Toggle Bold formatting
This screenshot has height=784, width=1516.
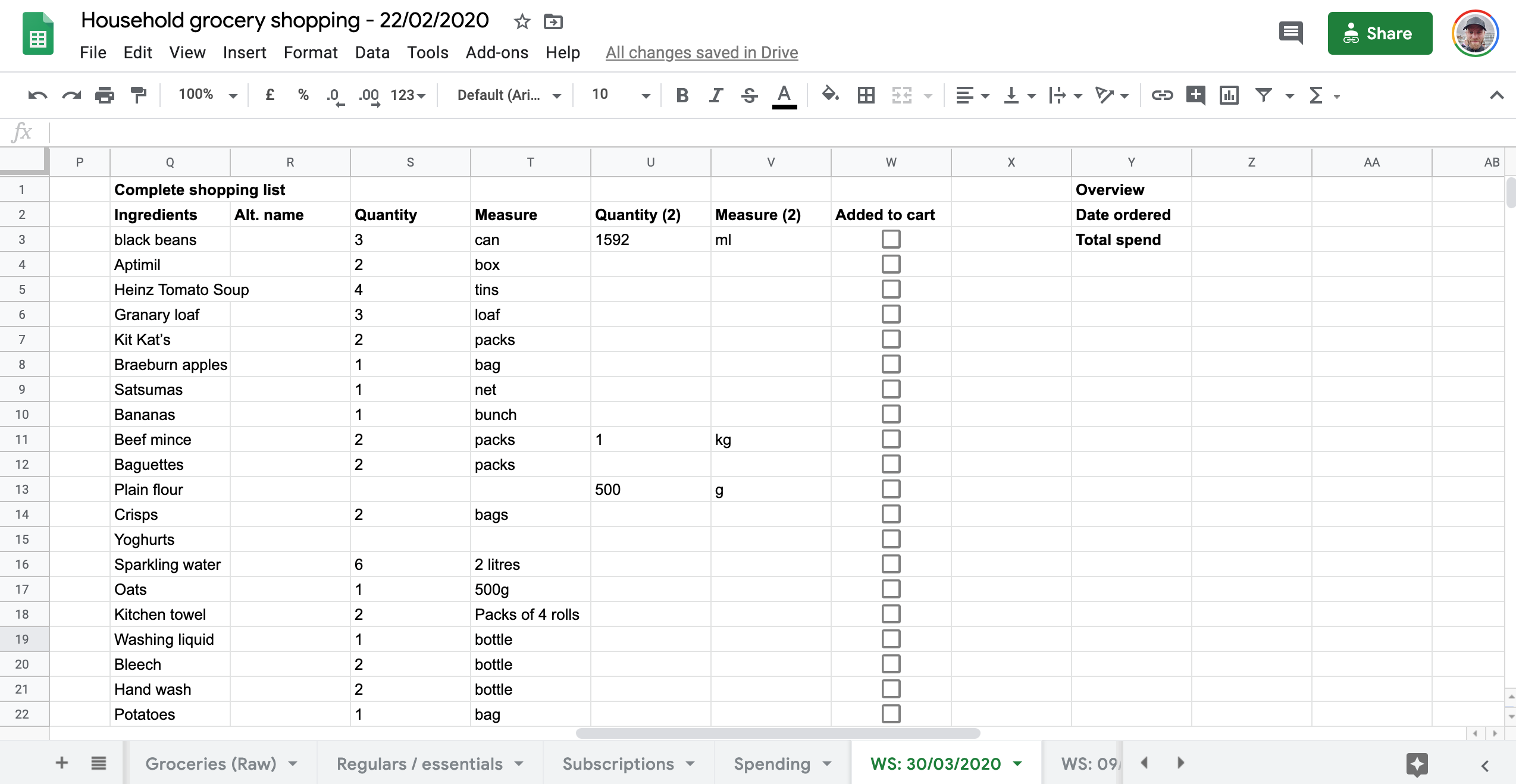pos(682,95)
